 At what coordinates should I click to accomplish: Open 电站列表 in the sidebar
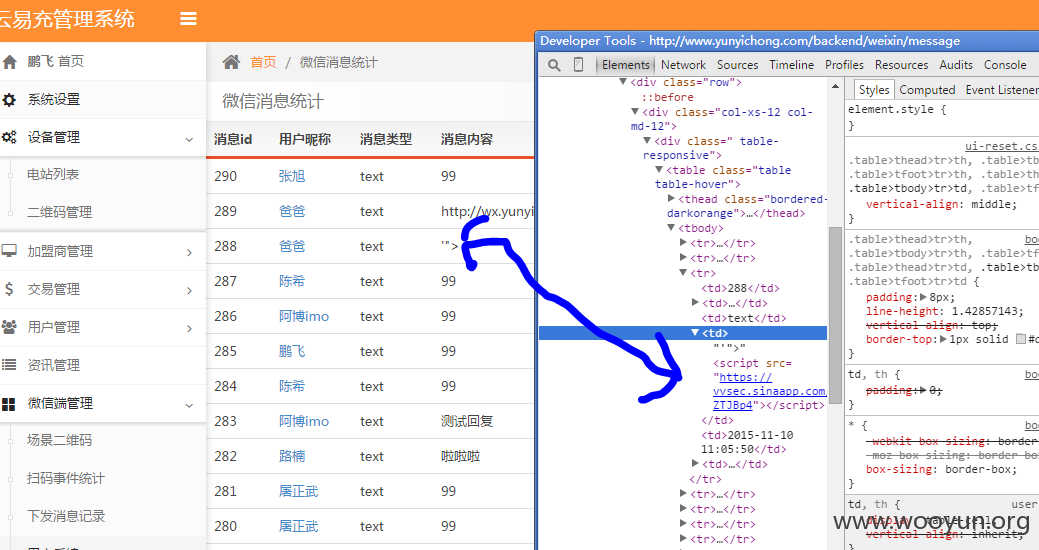53,174
